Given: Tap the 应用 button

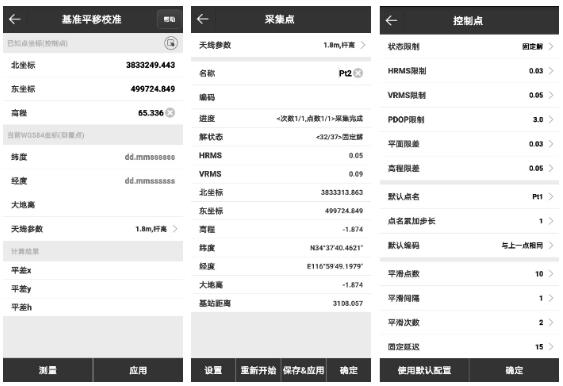Looking at the screenshot, I should pos(138,370).
